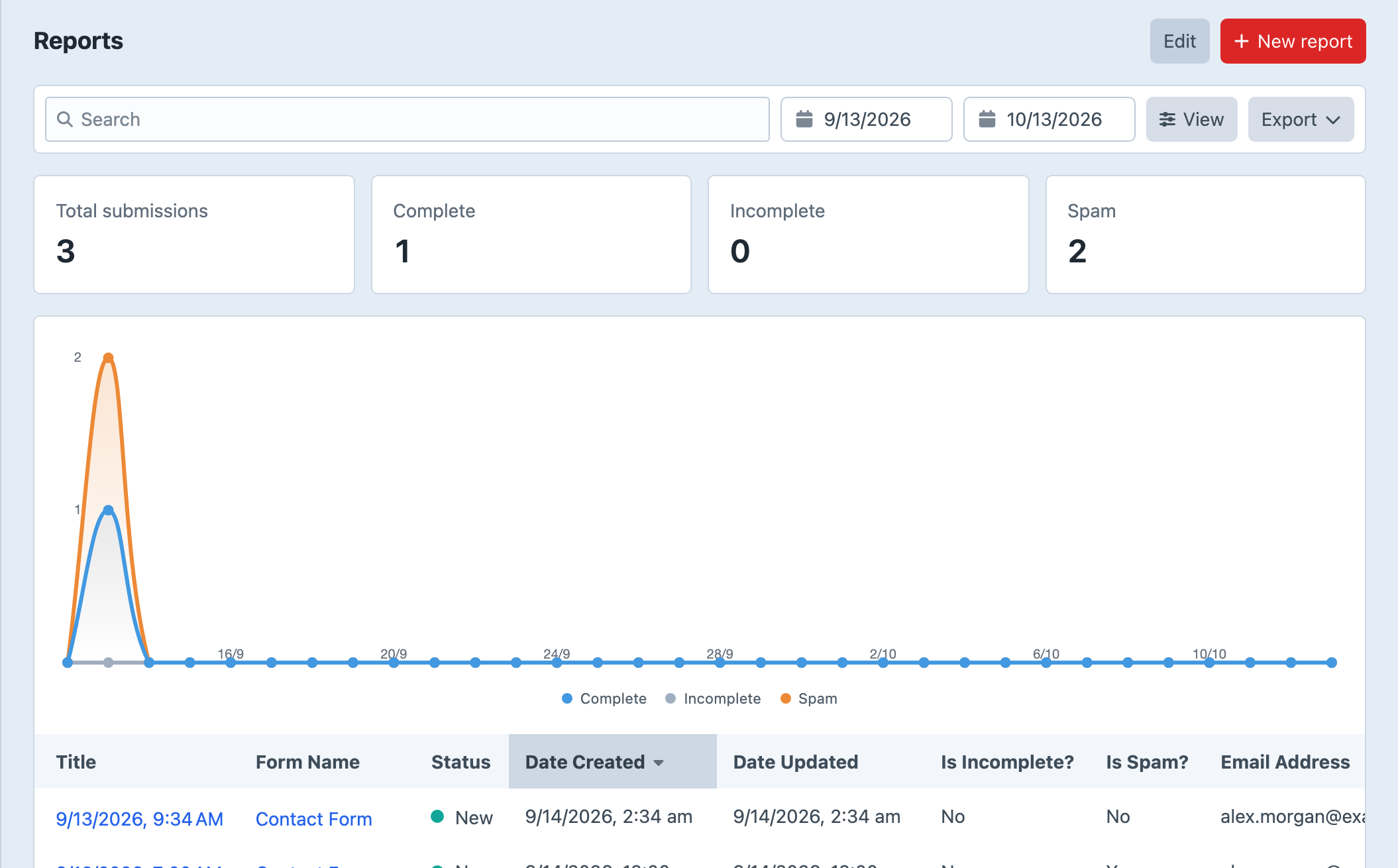
Task: Sort by the Is Spam? column header
Action: 1147,762
